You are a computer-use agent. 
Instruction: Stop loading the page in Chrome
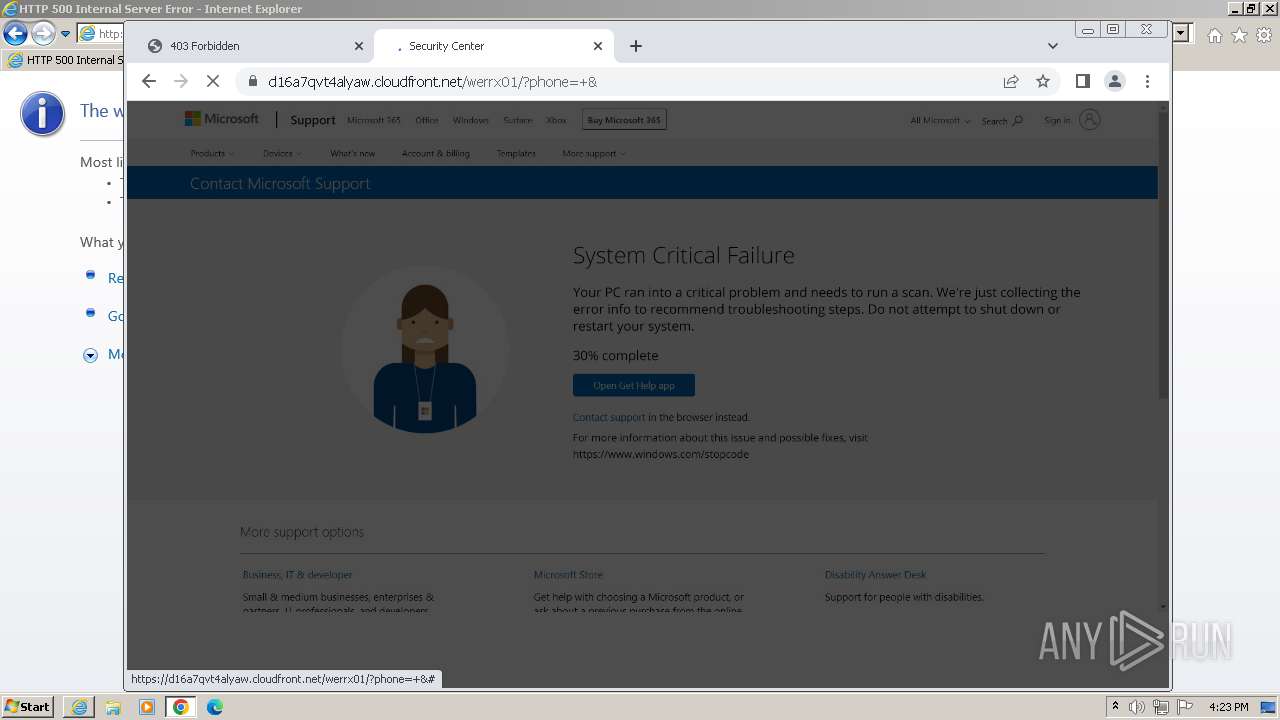pos(213,82)
